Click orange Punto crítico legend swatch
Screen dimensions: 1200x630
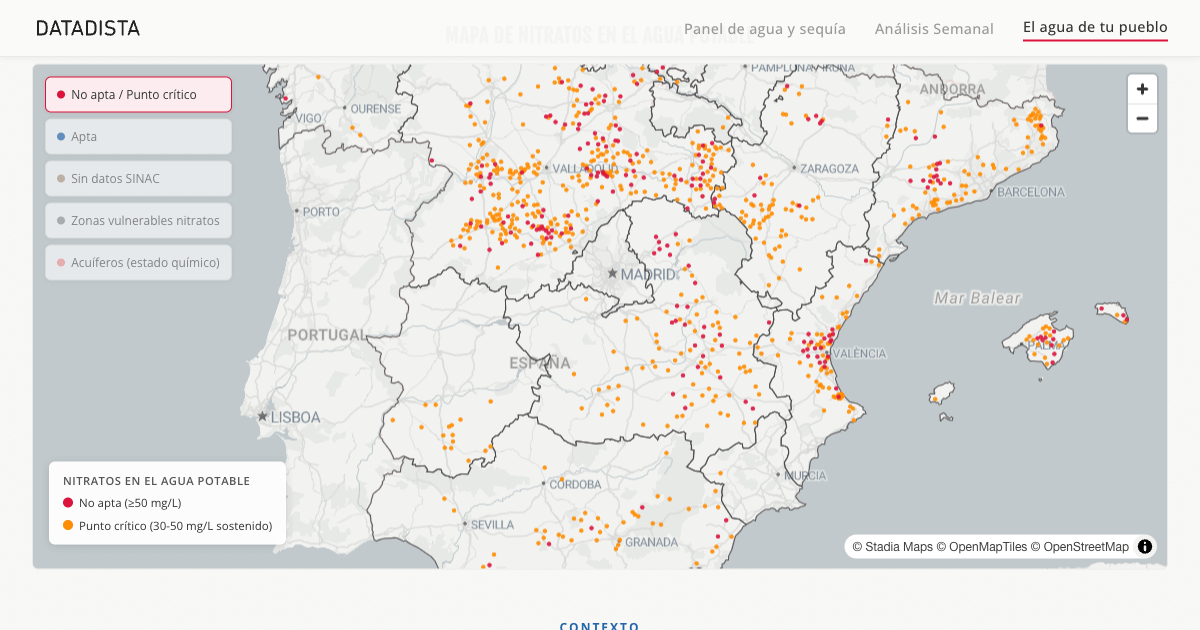(x=68, y=525)
